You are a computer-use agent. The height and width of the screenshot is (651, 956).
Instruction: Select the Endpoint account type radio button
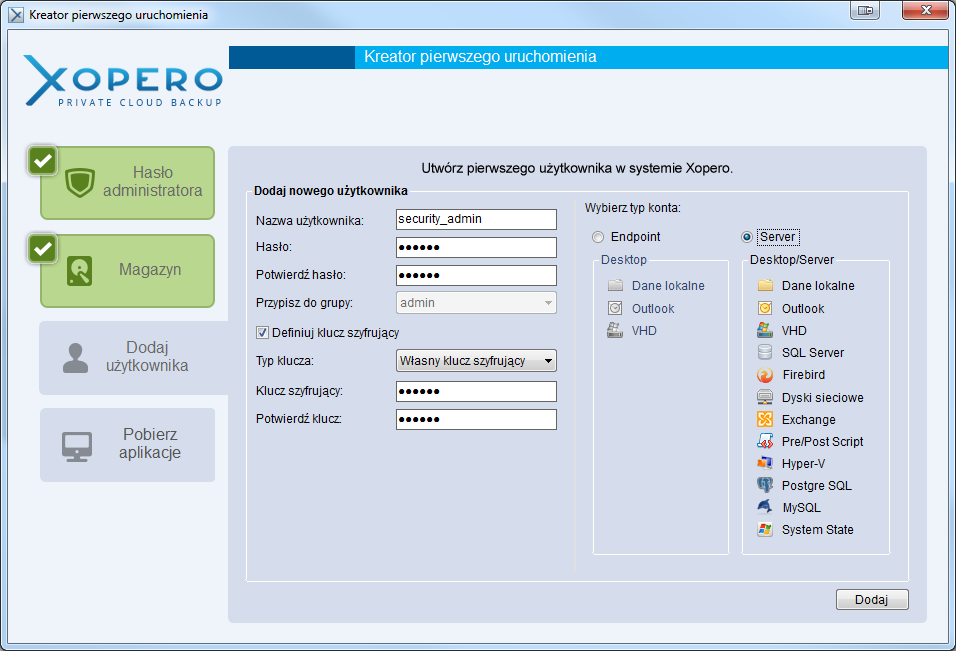click(598, 237)
